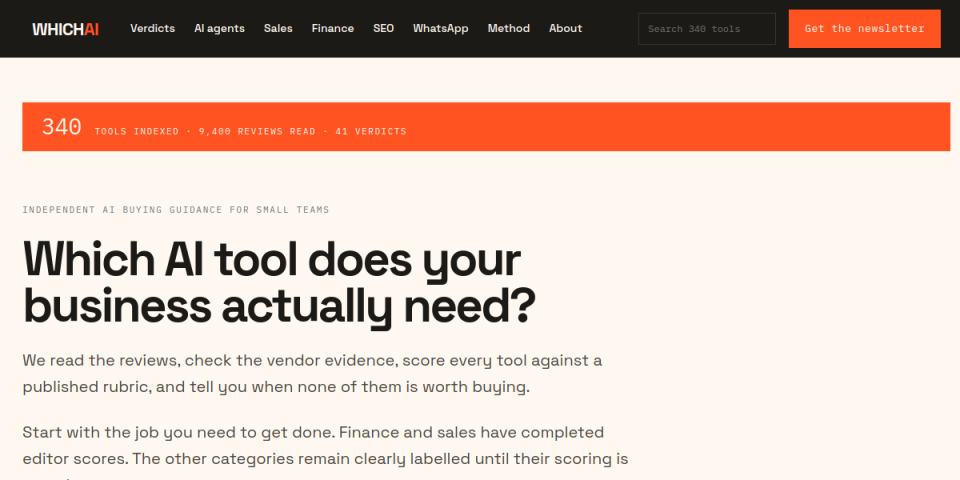Click the Which AI tool headline
The image size is (960, 480).
pos(279,282)
